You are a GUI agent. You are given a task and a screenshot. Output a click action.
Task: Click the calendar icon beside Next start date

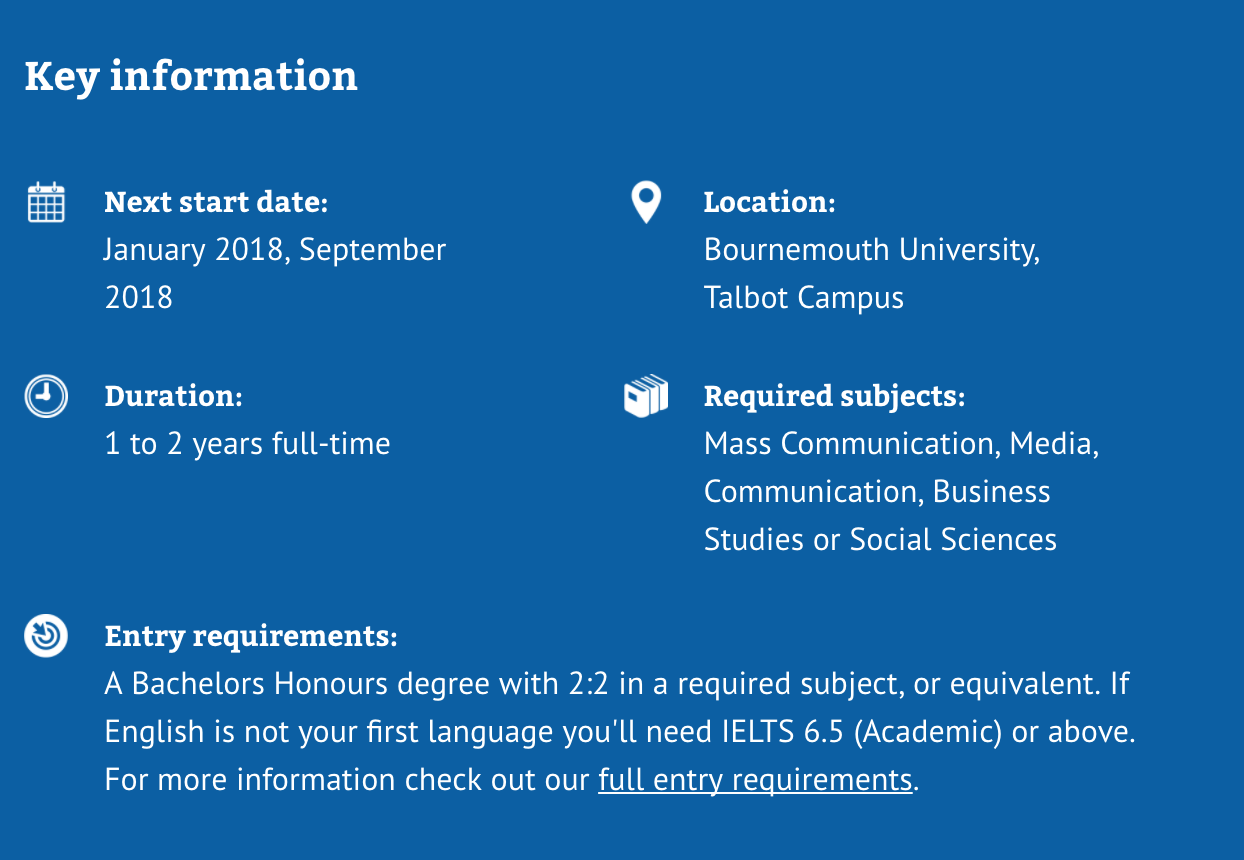[45, 202]
